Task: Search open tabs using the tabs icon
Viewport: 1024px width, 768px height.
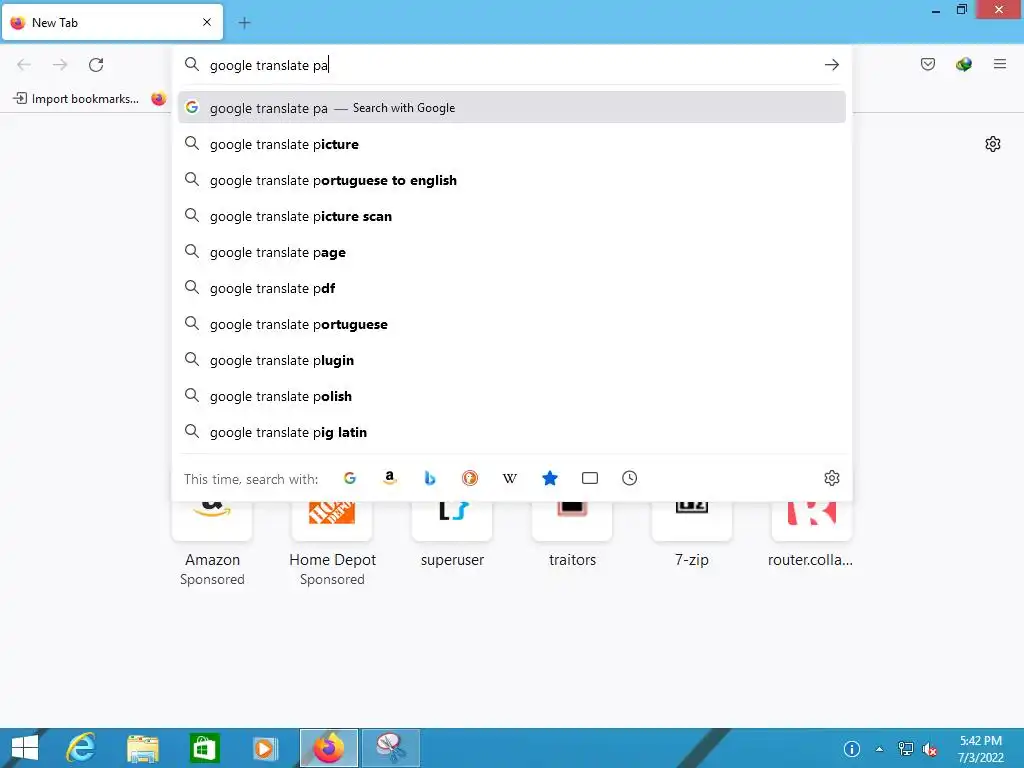Action: [590, 478]
